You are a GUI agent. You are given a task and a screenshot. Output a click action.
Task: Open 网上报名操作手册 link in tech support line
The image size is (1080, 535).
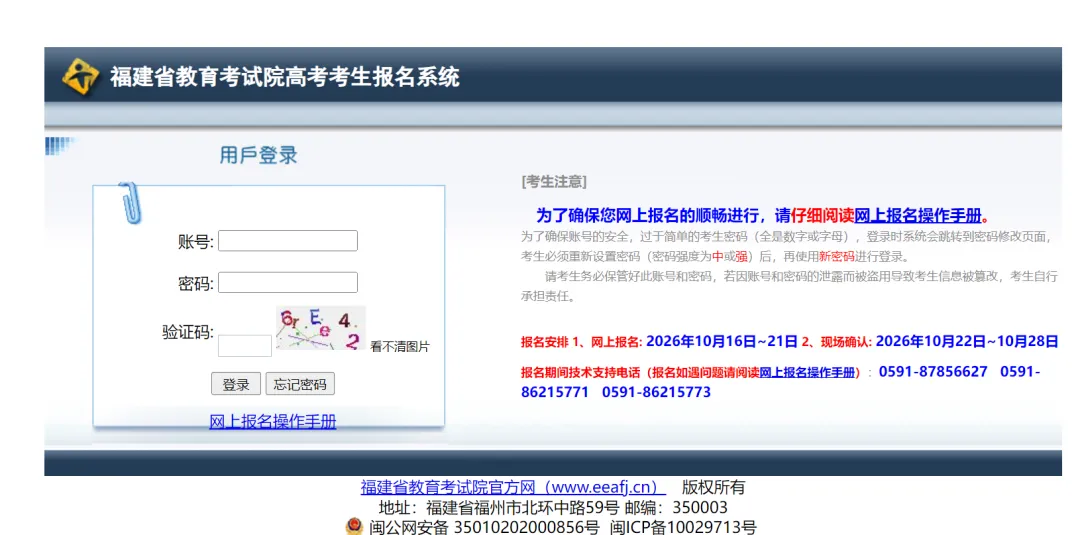(807, 373)
